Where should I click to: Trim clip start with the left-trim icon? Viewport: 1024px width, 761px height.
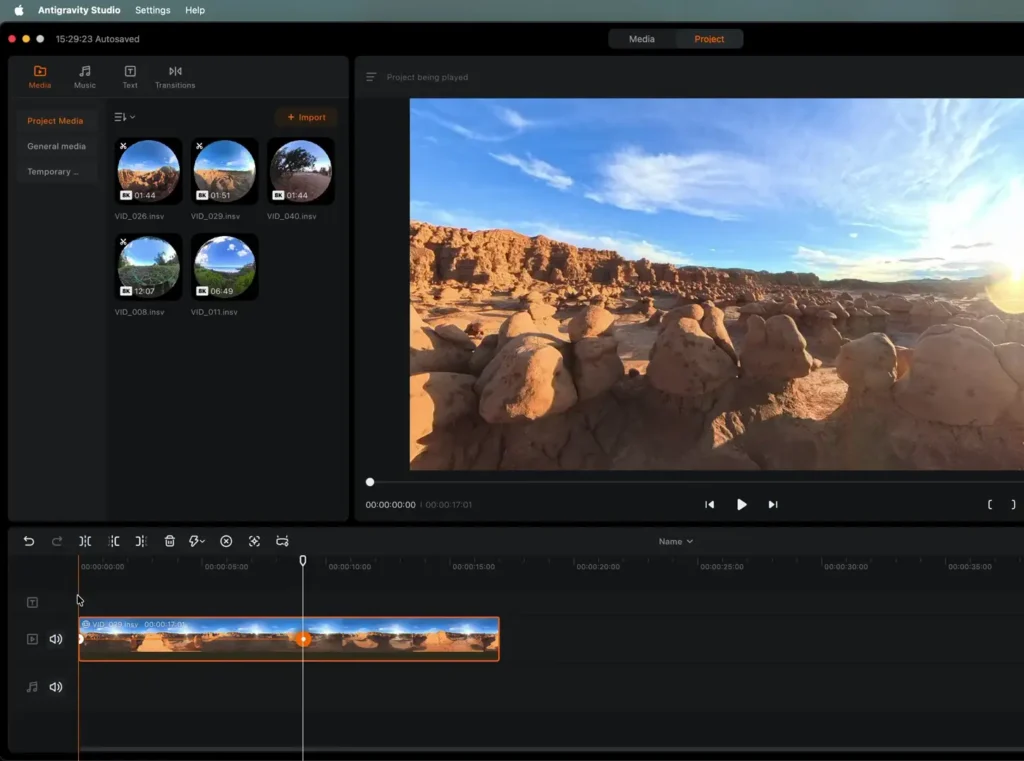(114, 541)
